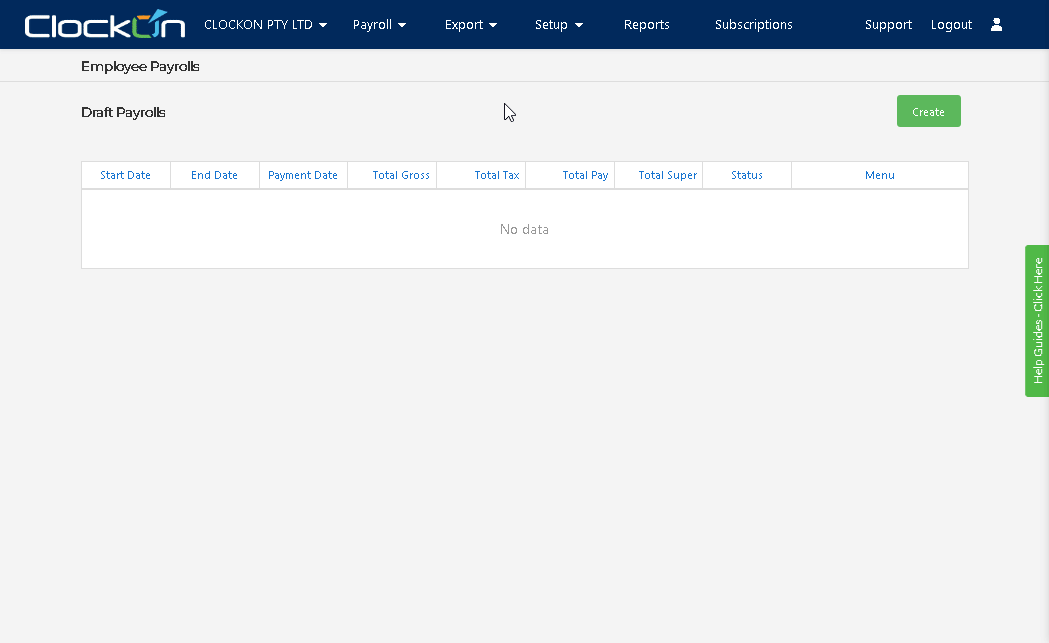This screenshot has width=1049, height=643.
Task: Expand the CLOCKON PTY LTD company dropdown
Action: (266, 24)
